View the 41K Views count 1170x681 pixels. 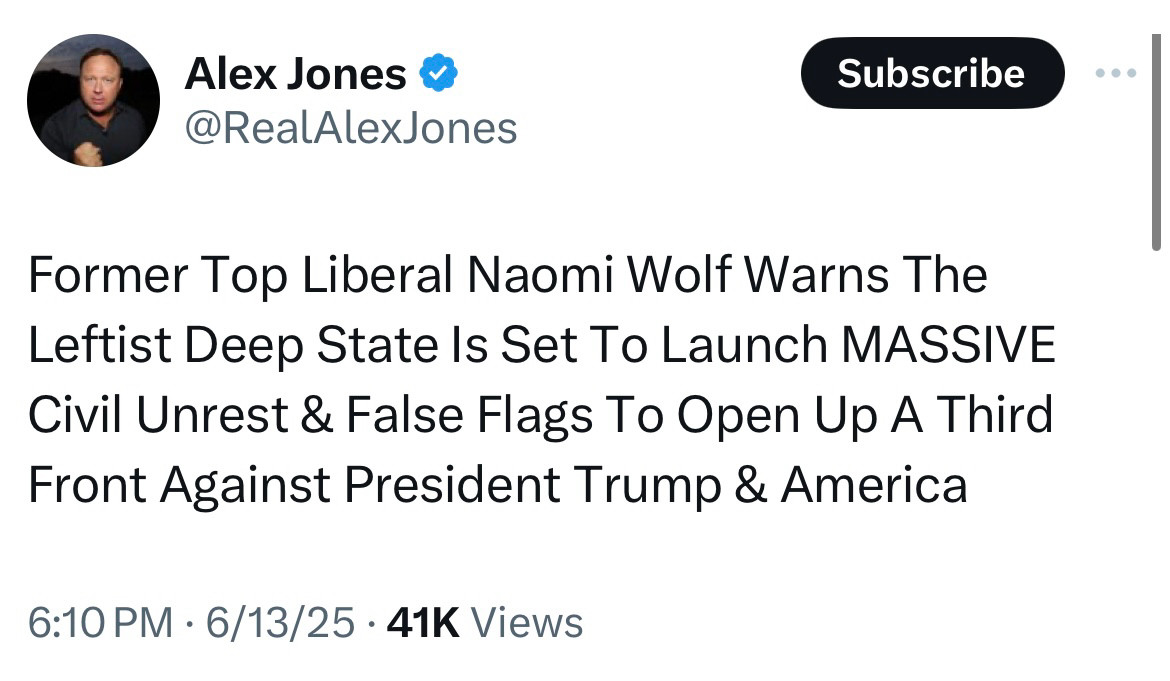pyautogui.click(x=485, y=623)
